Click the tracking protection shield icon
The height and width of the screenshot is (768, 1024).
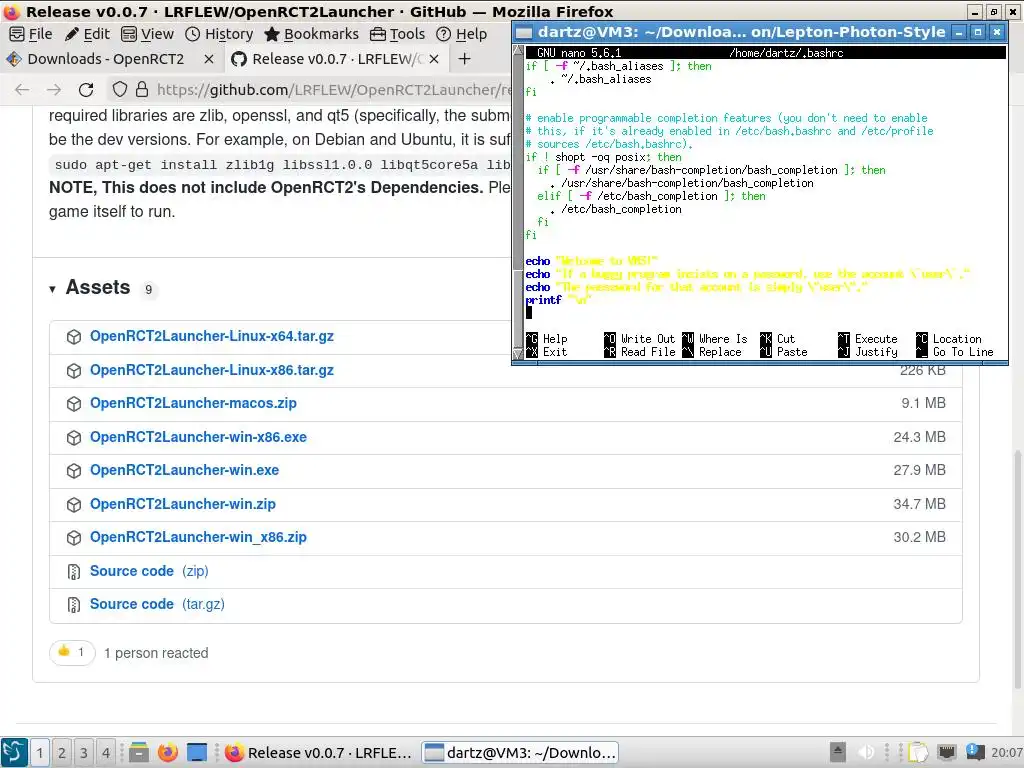[x=120, y=89]
